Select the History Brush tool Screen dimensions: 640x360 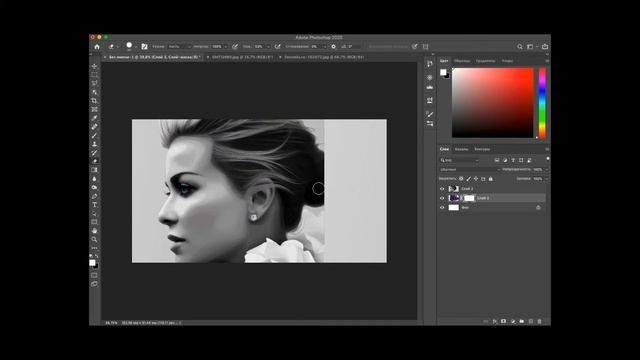(94, 153)
